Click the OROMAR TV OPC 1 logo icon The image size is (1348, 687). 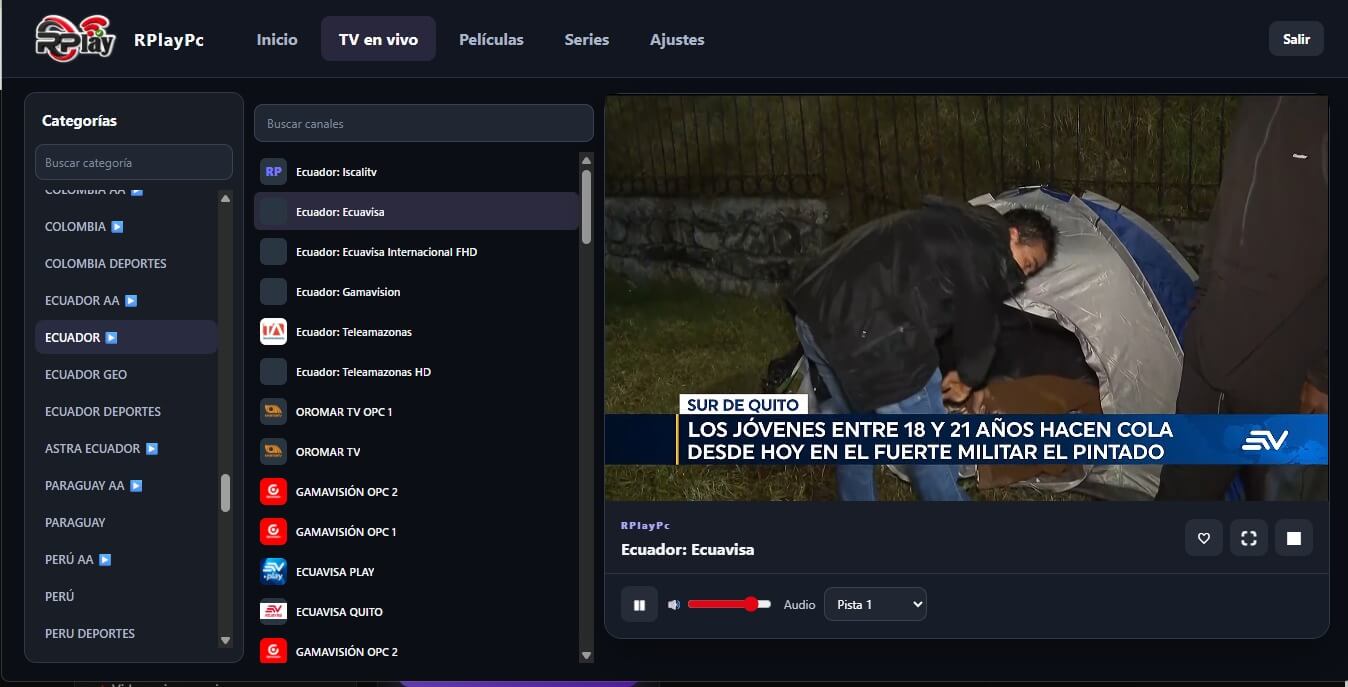pyautogui.click(x=273, y=412)
